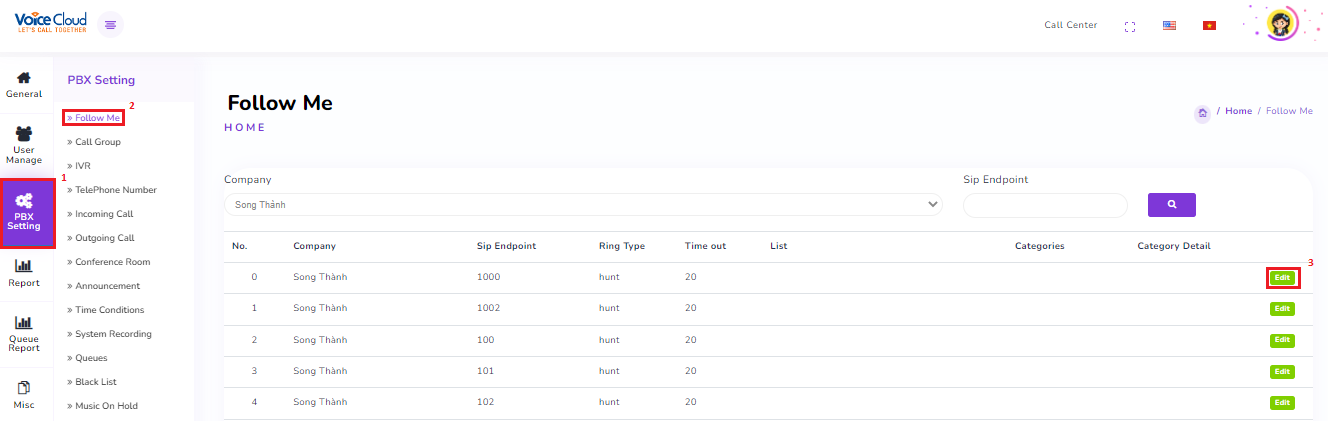Open the user avatar profile menu
Viewport: 1328px width, 421px height.
tap(1280, 24)
